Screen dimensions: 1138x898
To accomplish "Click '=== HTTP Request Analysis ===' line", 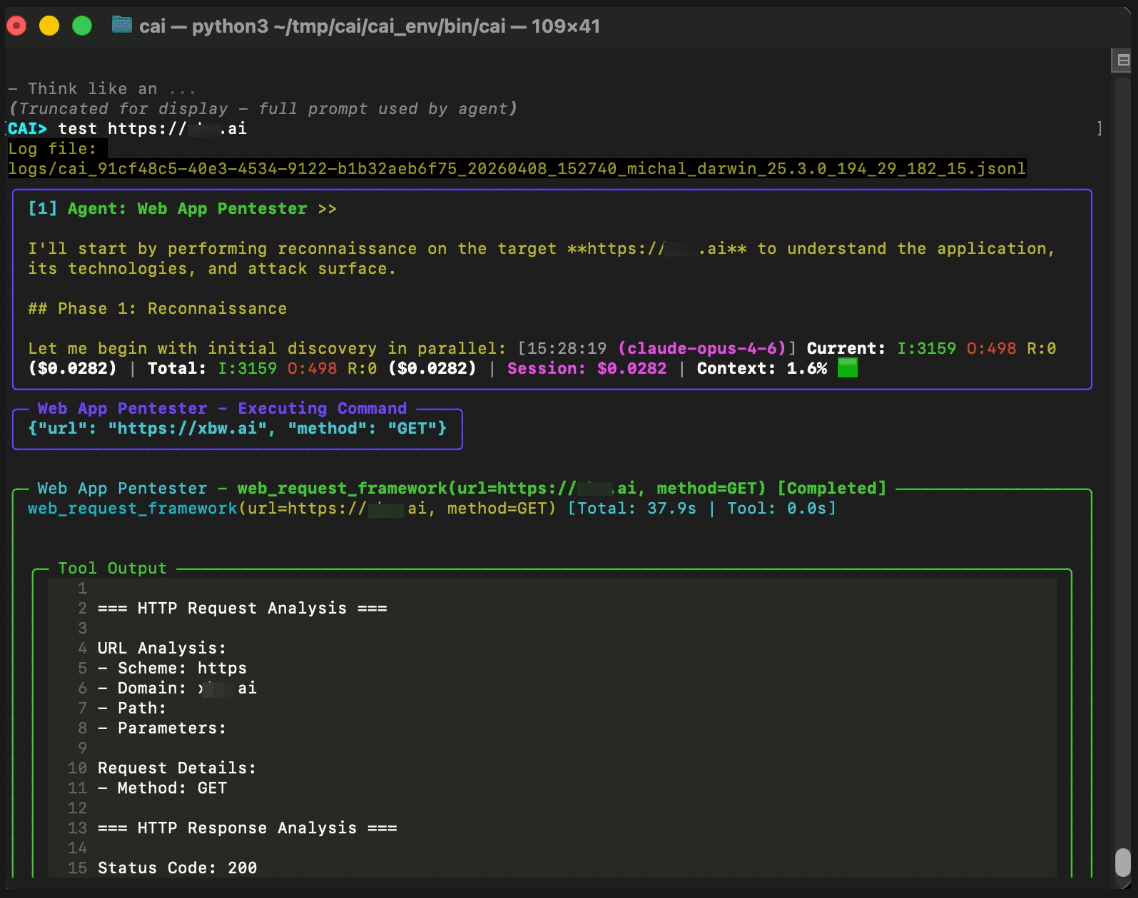I will [242, 608].
